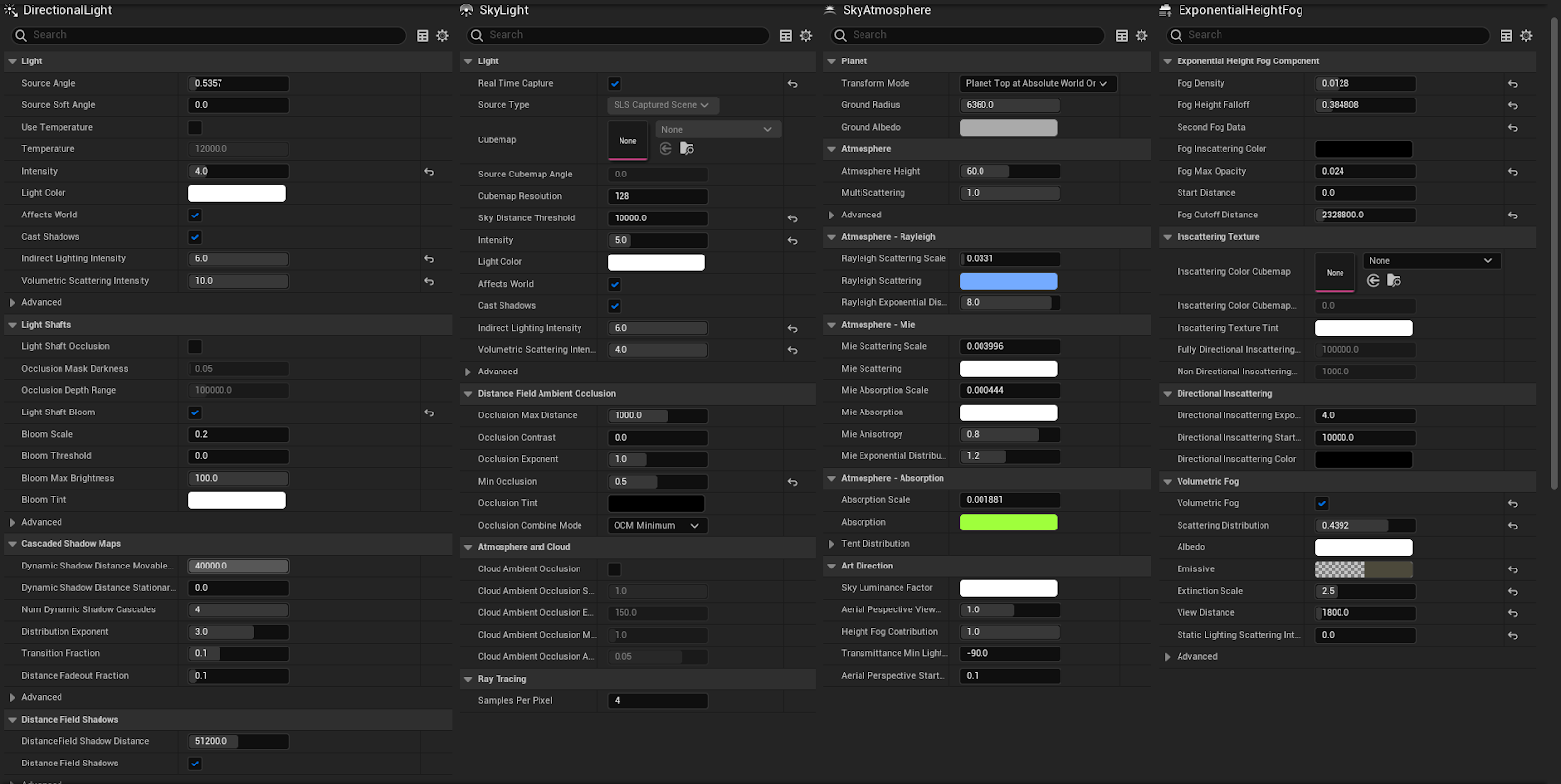
Task: Open ExponentialHeightFog panel settings gear
Action: [x=1526, y=35]
